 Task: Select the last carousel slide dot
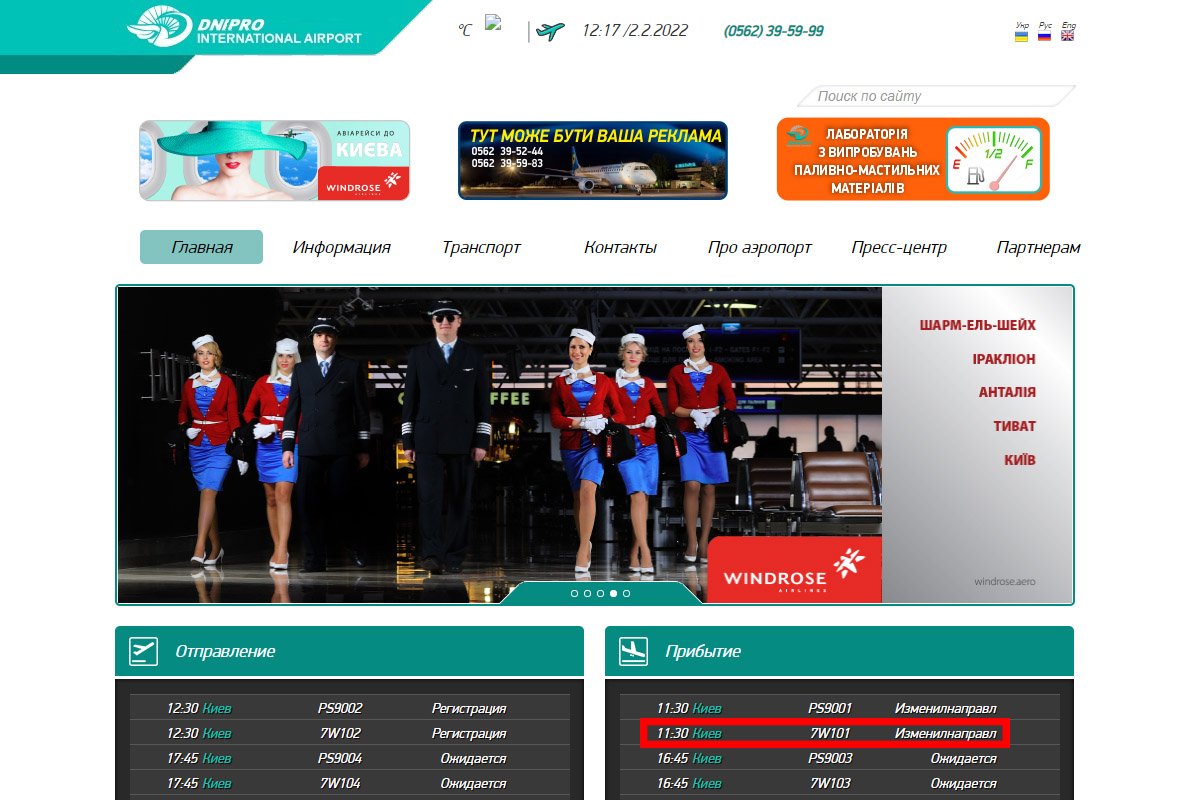click(x=626, y=593)
